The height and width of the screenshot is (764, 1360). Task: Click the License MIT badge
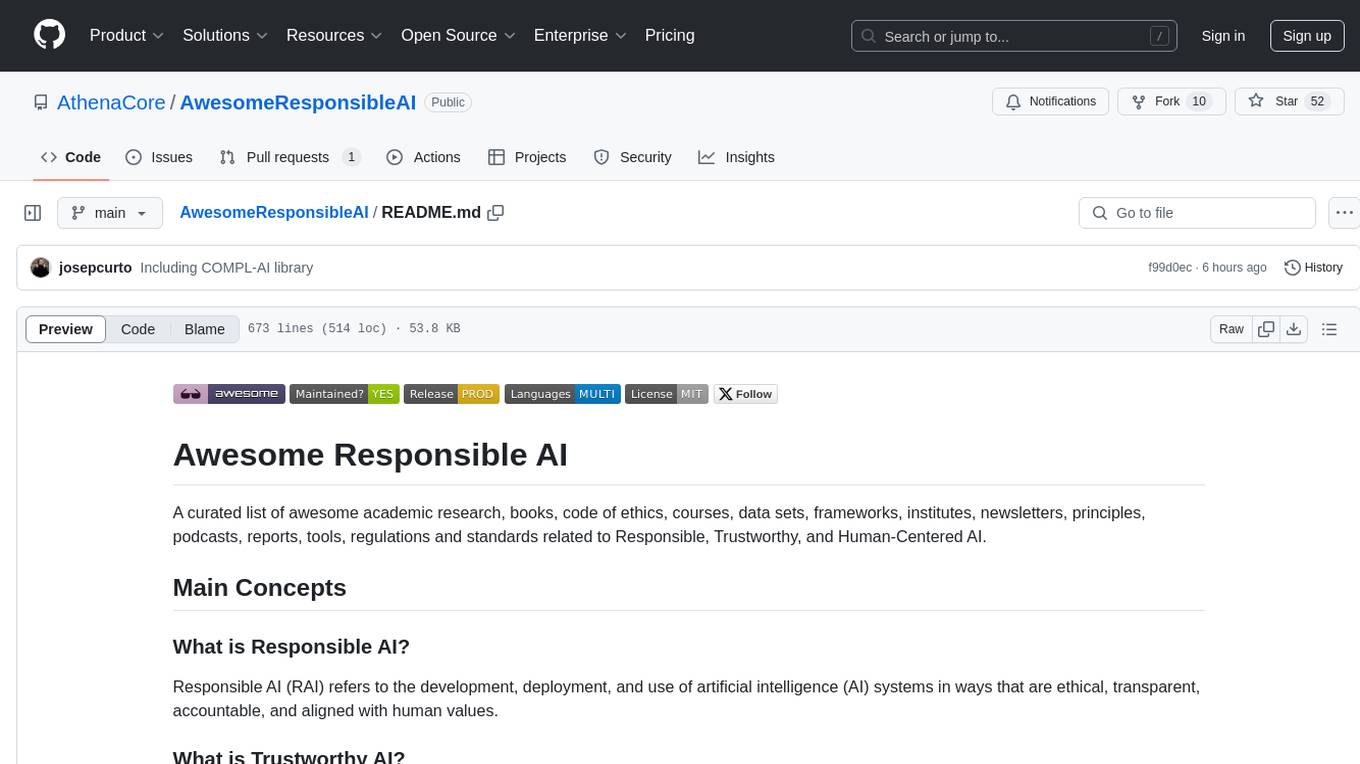(667, 394)
